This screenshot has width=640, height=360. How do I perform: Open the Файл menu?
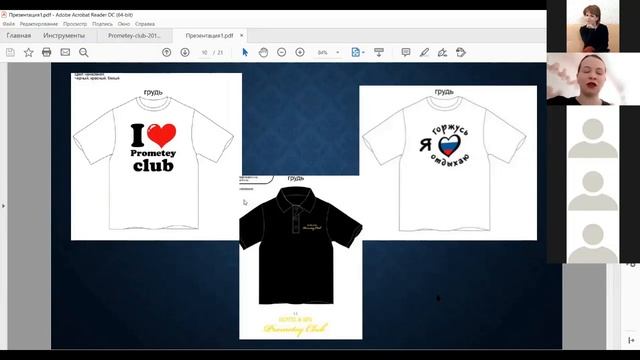(x=9, y=24)
